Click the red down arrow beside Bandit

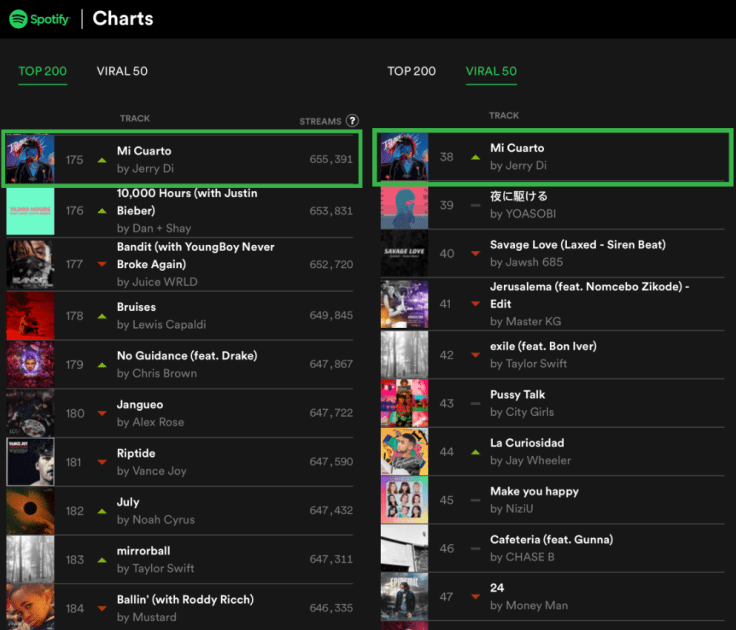[102, 264]
